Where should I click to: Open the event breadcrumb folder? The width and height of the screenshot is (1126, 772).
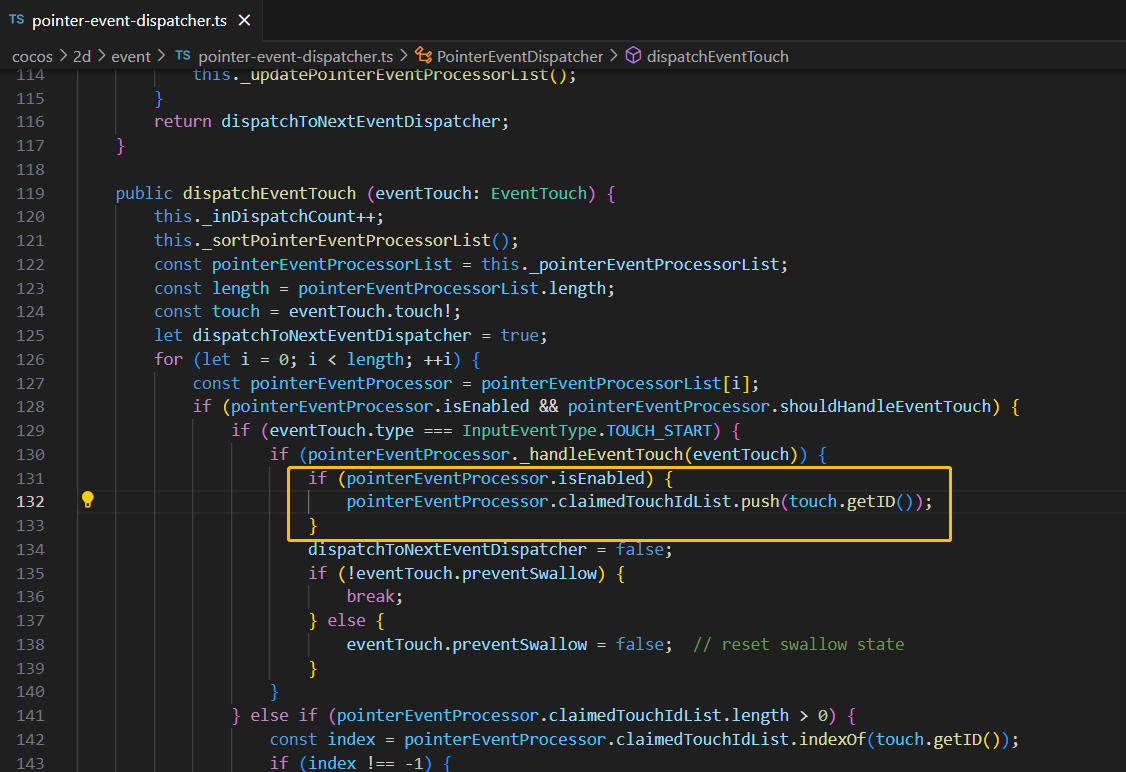pos(131,56)
